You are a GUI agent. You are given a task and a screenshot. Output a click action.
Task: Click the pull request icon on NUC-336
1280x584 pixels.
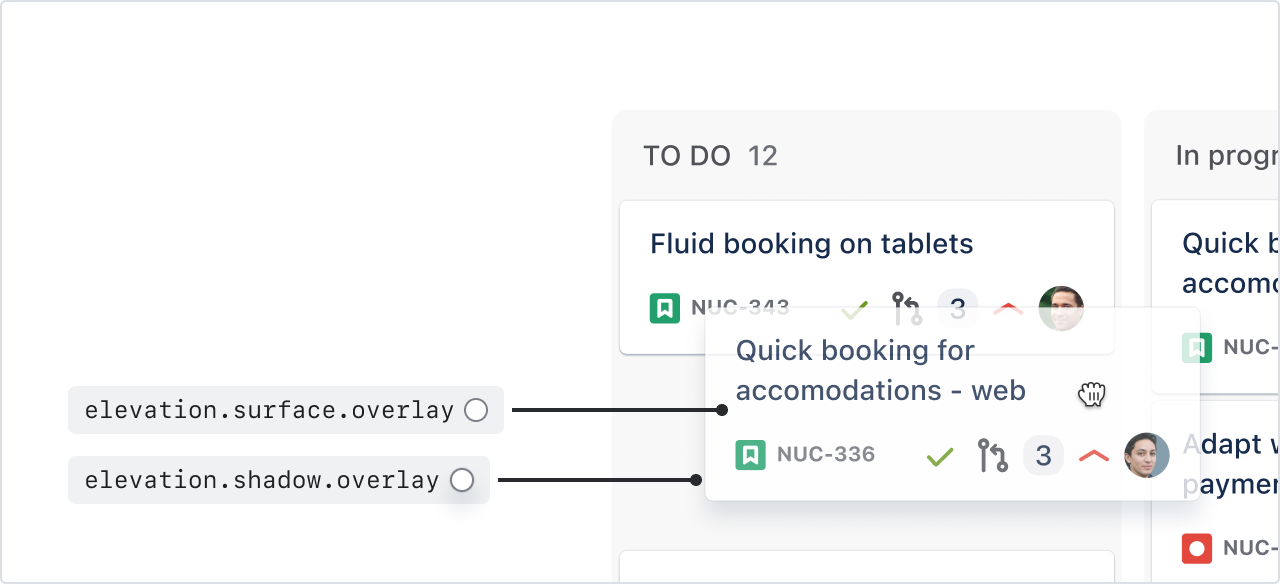click(992, 456)
